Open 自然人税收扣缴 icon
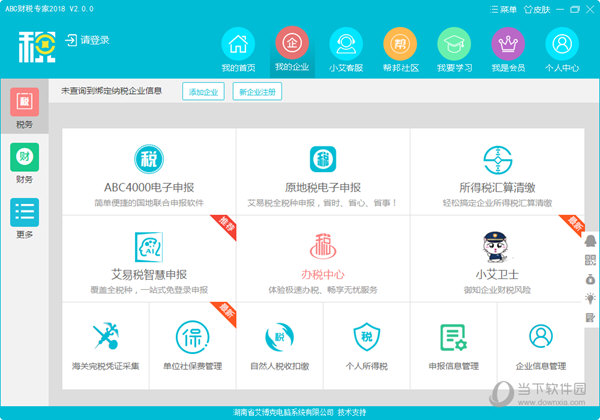This screenshot has width=600, height=420. pyautogui.click(x=280, y=337)
